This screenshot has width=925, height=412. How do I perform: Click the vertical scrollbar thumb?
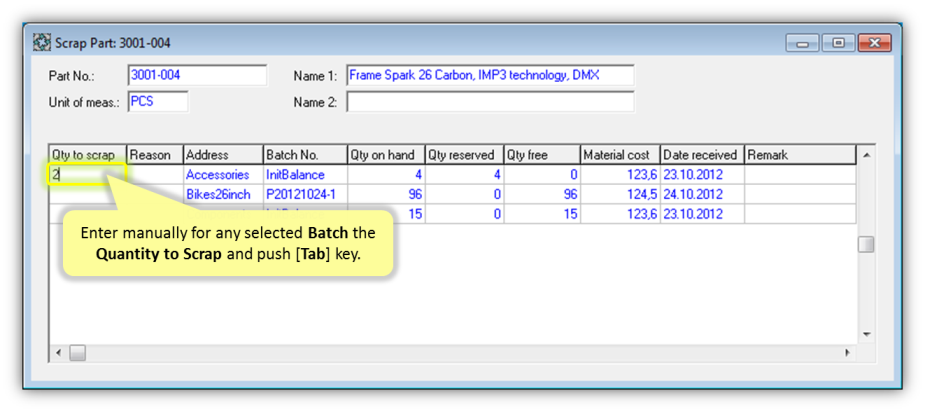tap(866, 244)
